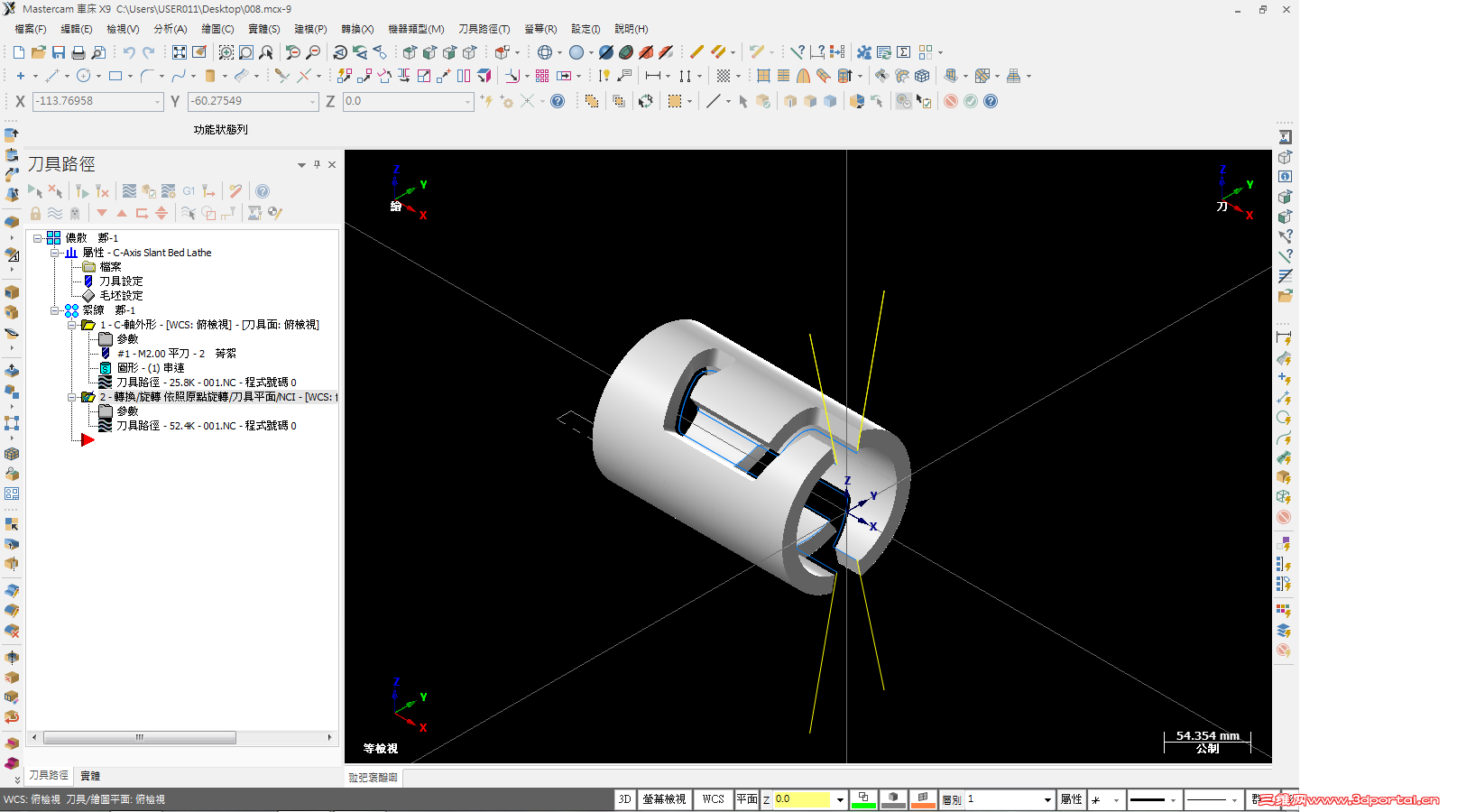The width and height of the screenshot is (1457, 812).
Task: Undo the last action
Action: [129, 52]
